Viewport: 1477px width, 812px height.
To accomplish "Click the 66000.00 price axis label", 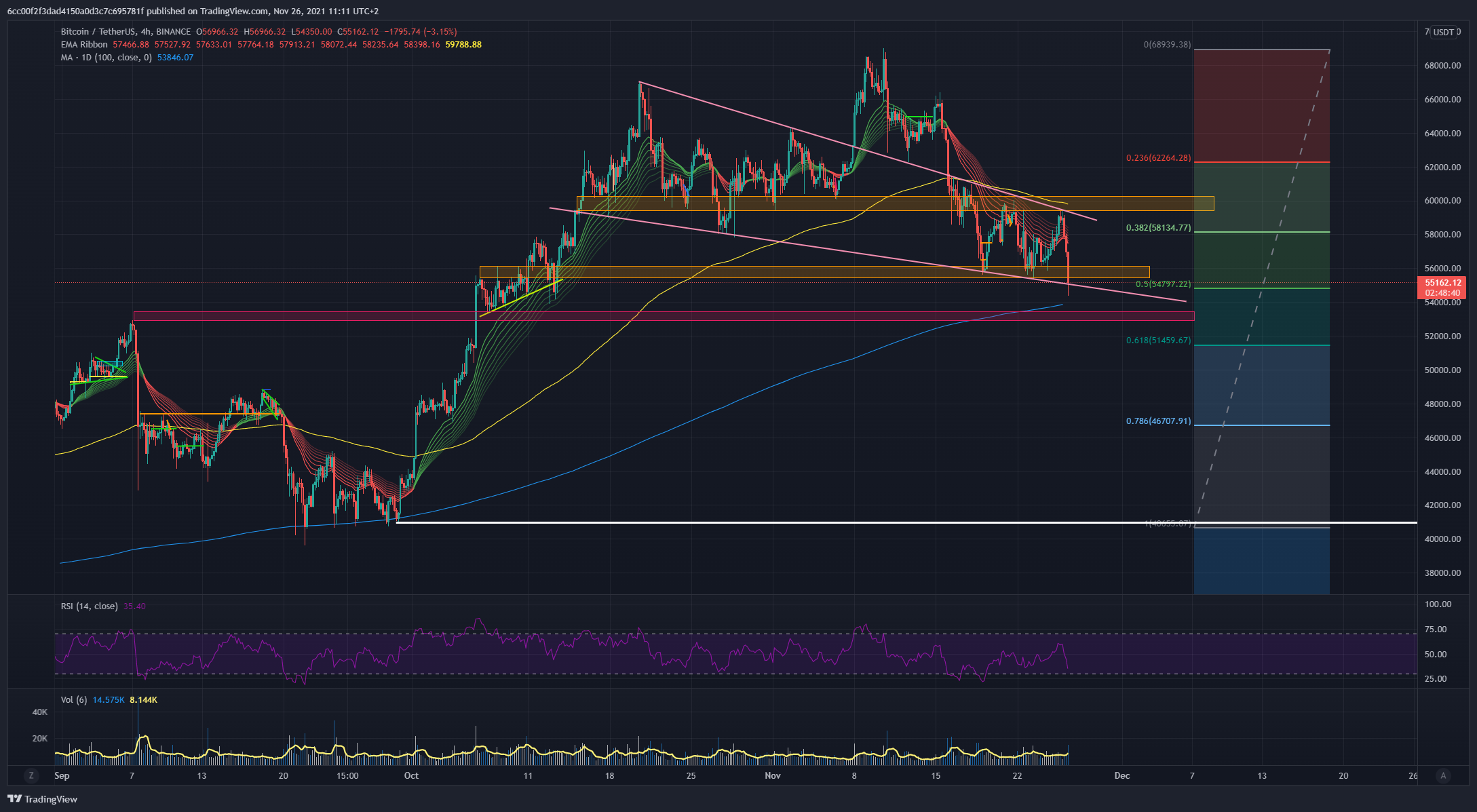I will tap(1442, 100).
